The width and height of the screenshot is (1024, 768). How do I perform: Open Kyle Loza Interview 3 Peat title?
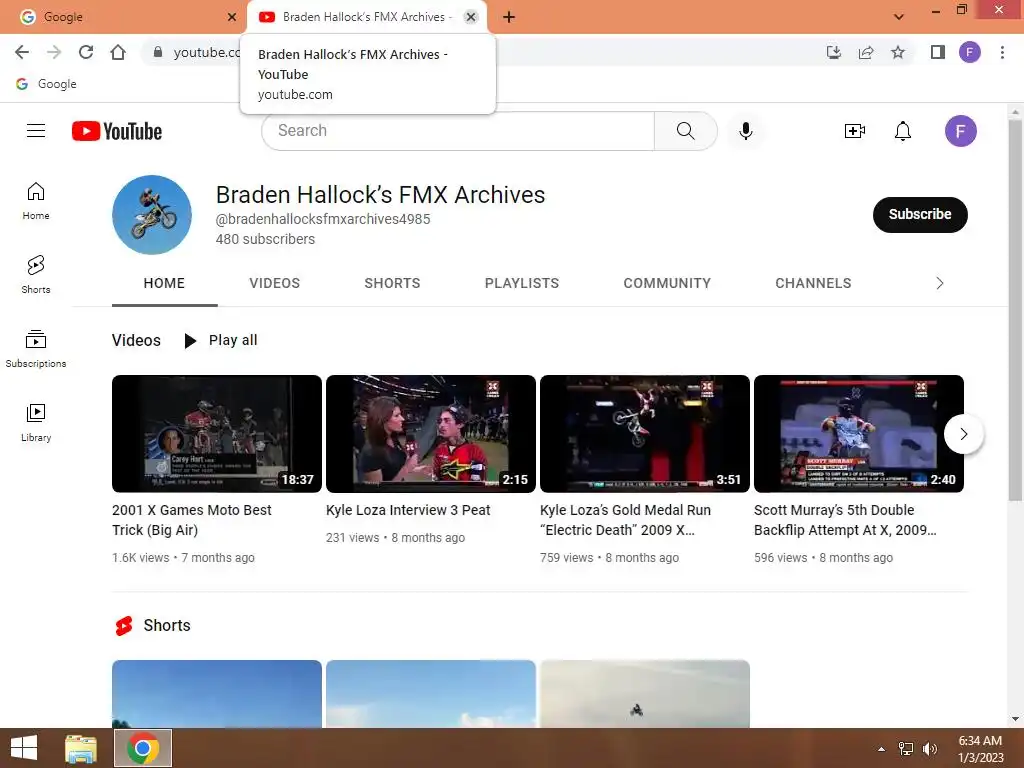point(408,510)
